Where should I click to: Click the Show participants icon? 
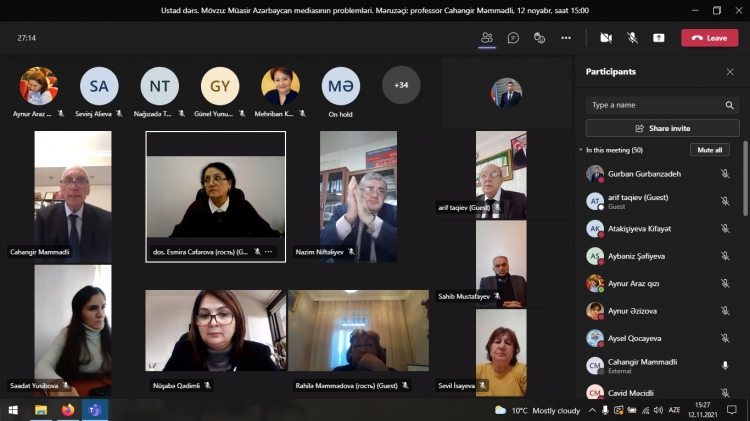coord(487,37)
